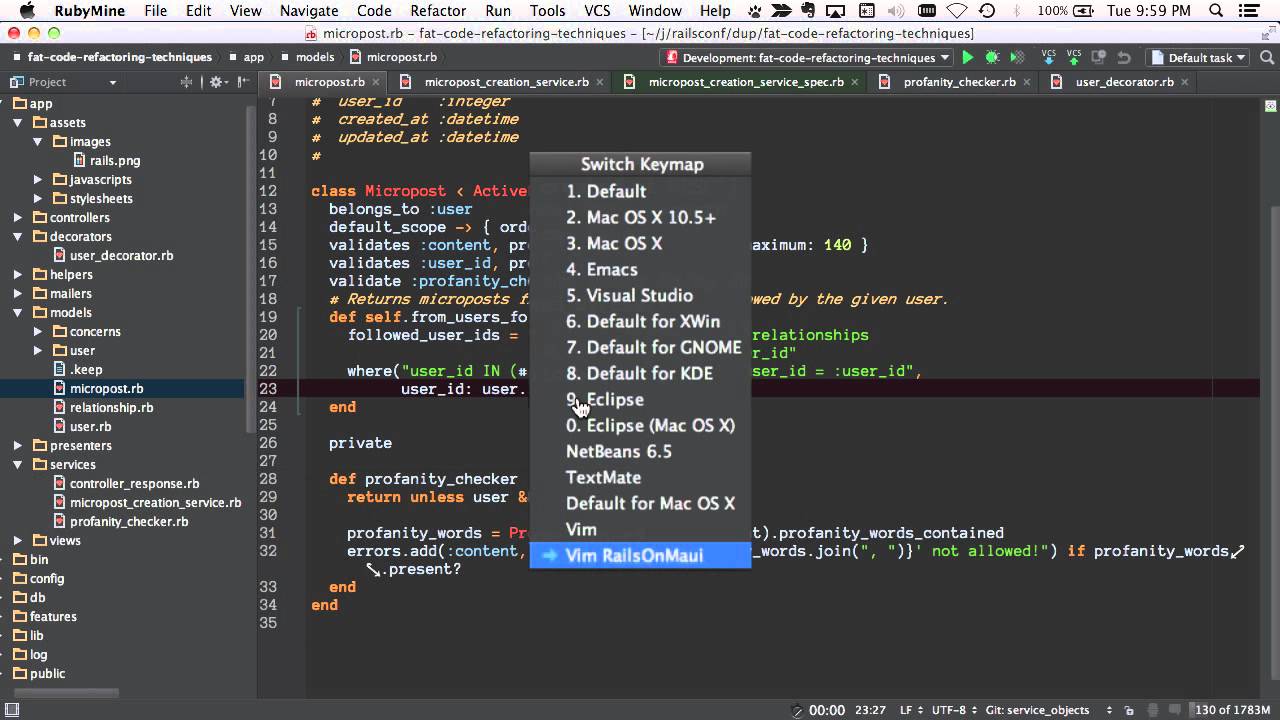
Task: Expand the concerns folder
Action: 38,331
